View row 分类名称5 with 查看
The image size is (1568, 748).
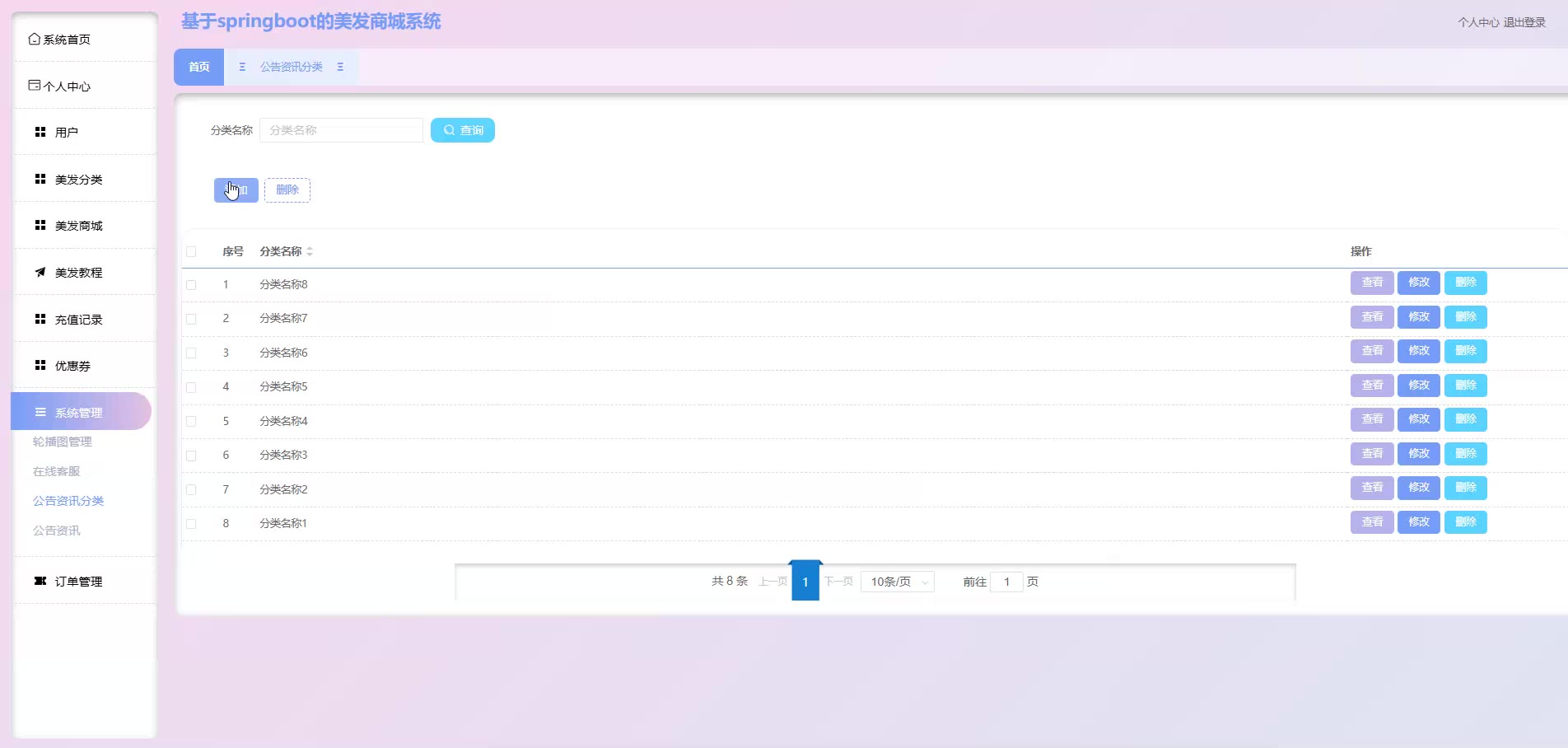click(x=1372, y=386)
